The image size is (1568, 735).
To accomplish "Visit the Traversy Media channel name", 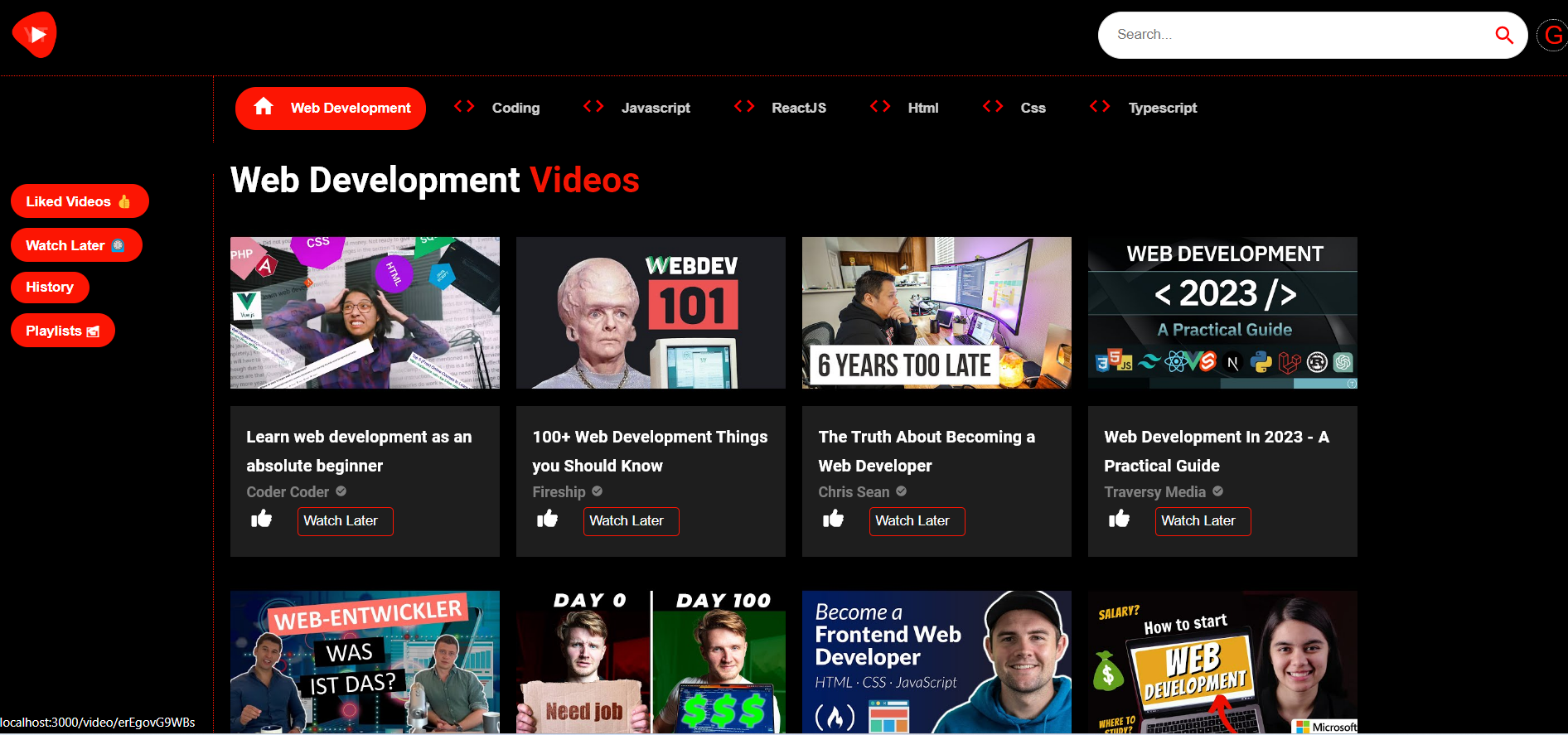I will pos(1154,492).
